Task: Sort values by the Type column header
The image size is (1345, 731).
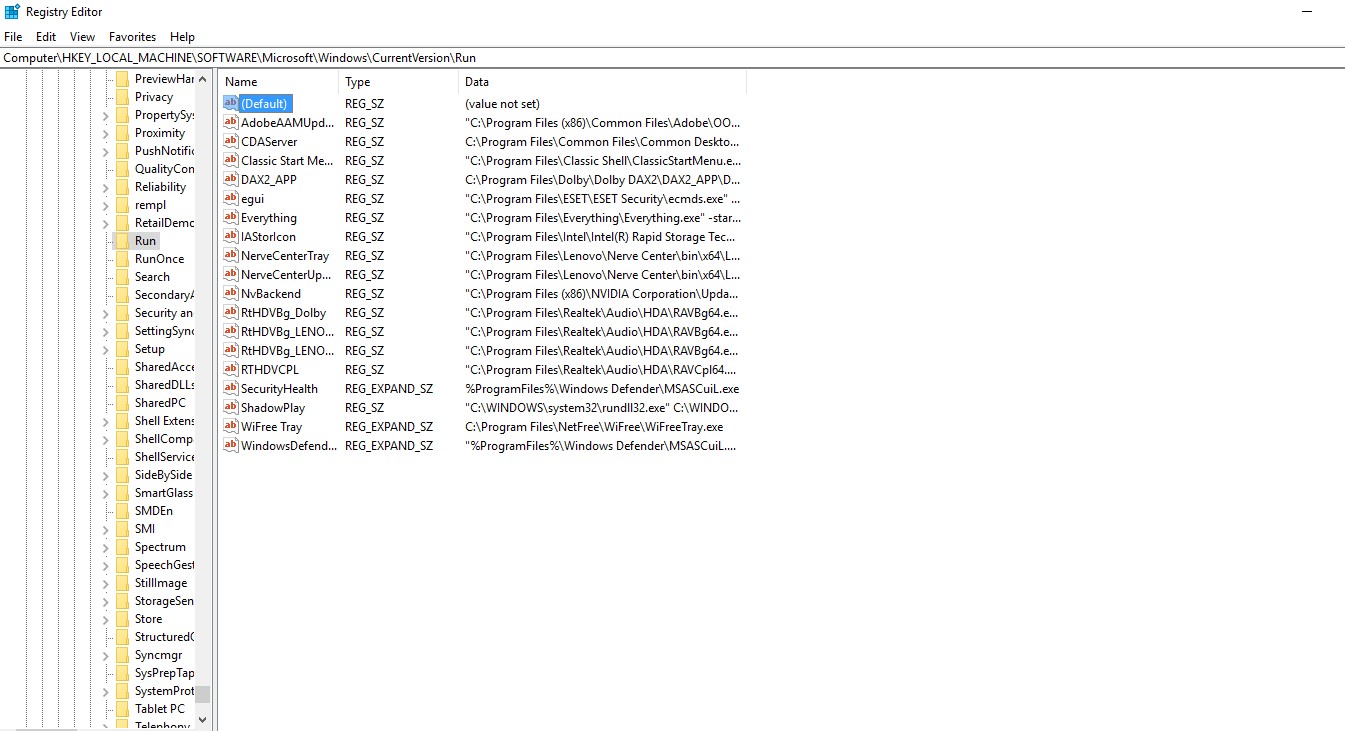Action: click(x=398, y=82)
